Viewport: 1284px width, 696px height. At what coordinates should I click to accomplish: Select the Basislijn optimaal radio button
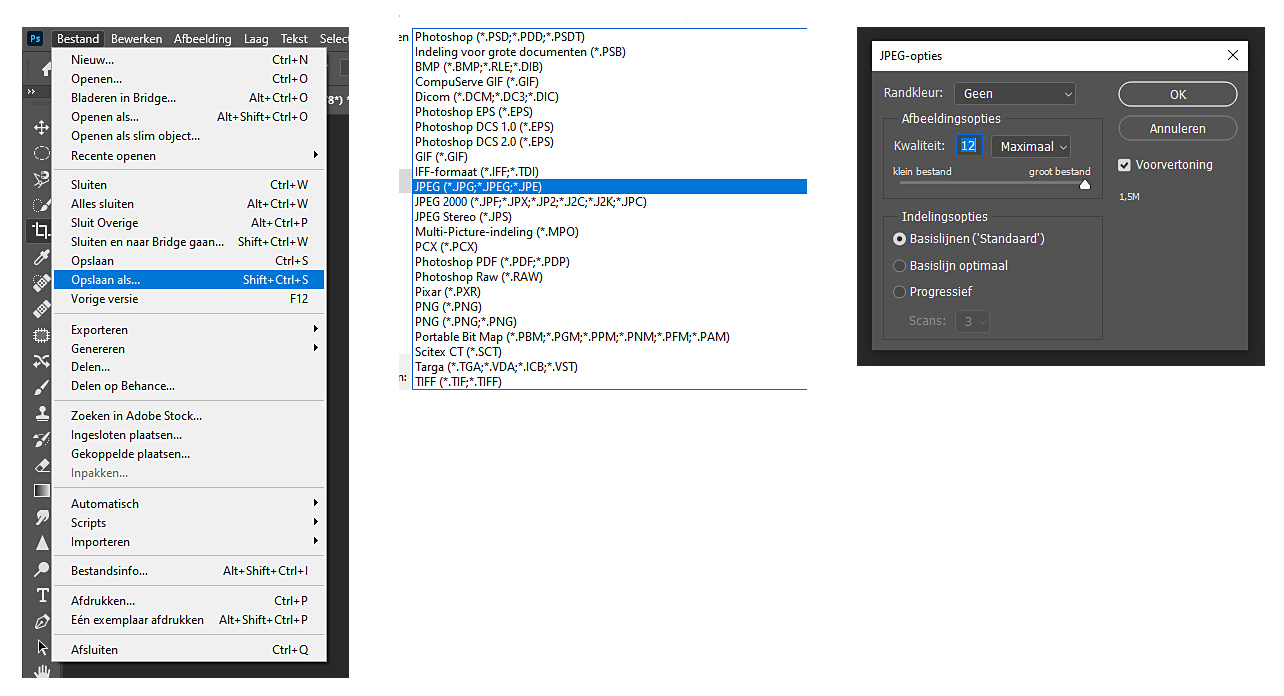tap(900, 266)
